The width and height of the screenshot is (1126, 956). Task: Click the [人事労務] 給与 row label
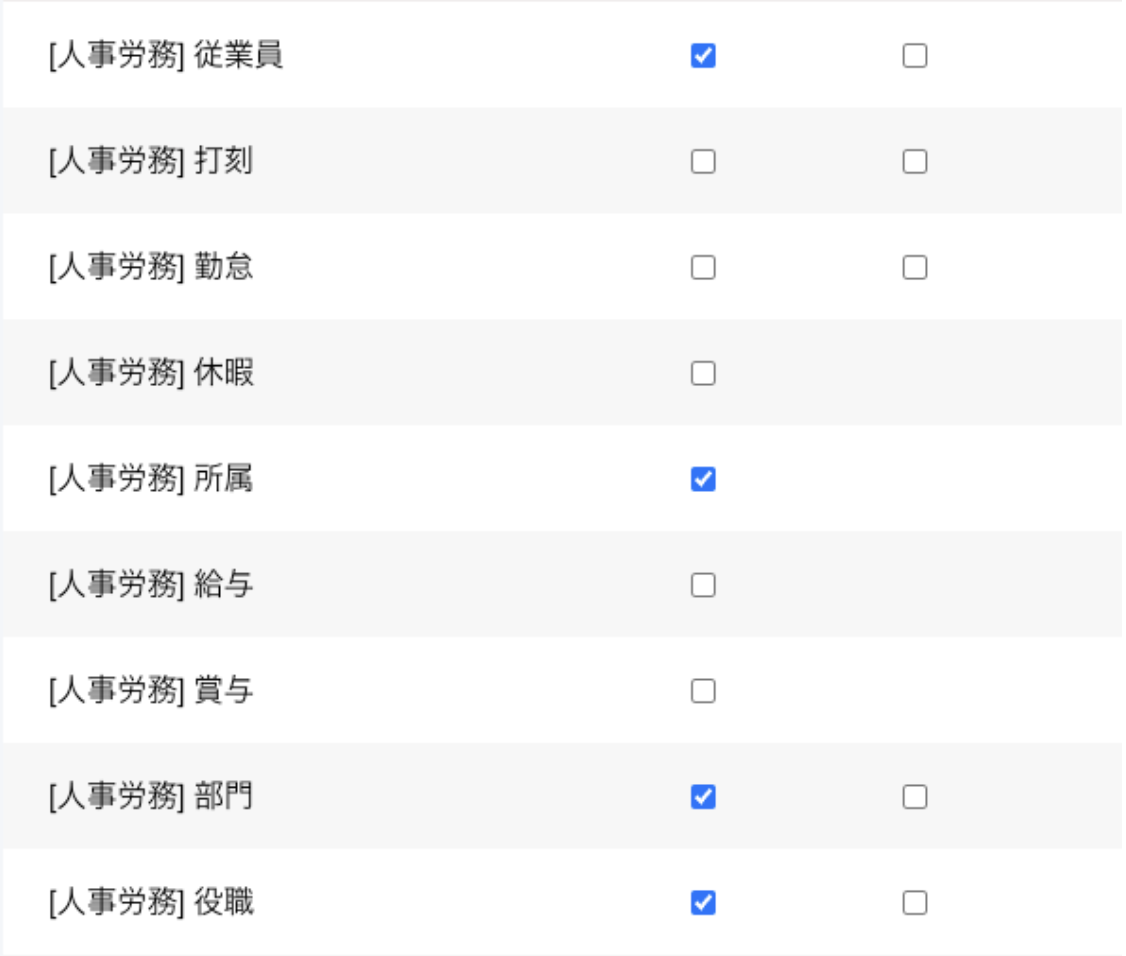click(x=151, y=585)
